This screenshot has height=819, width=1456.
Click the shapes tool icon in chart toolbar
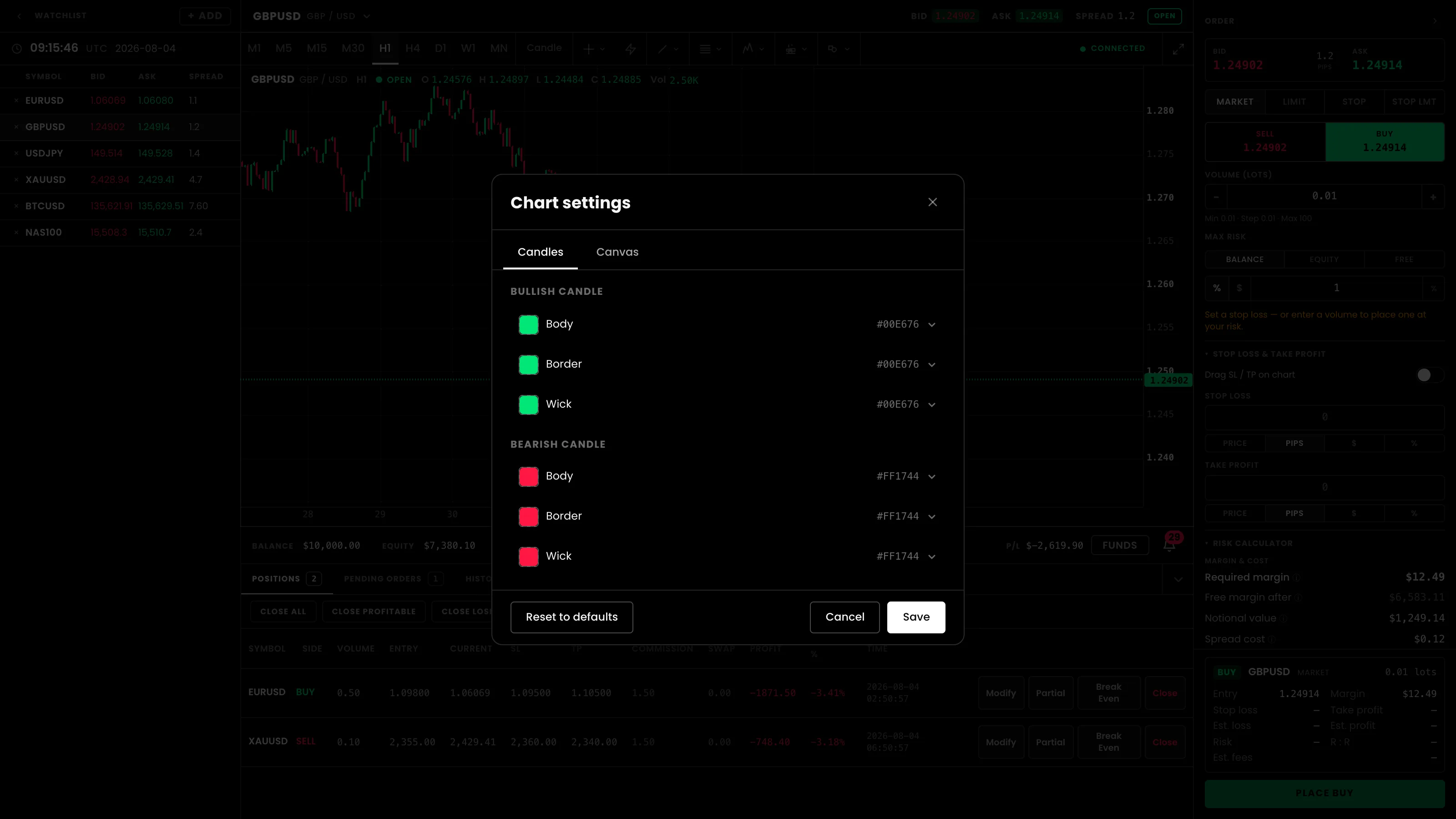833,49
